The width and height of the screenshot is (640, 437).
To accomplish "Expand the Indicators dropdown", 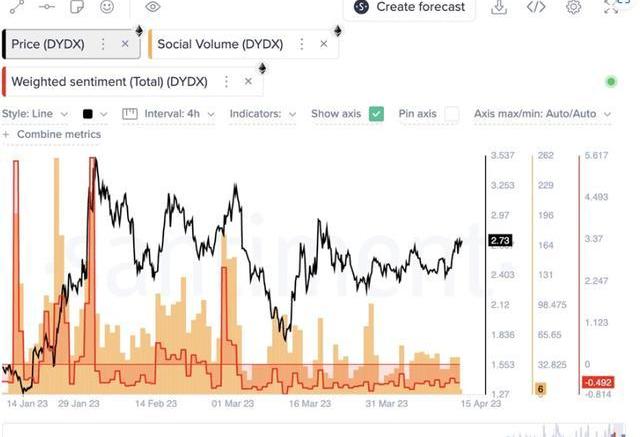I will tap(263, 114).
